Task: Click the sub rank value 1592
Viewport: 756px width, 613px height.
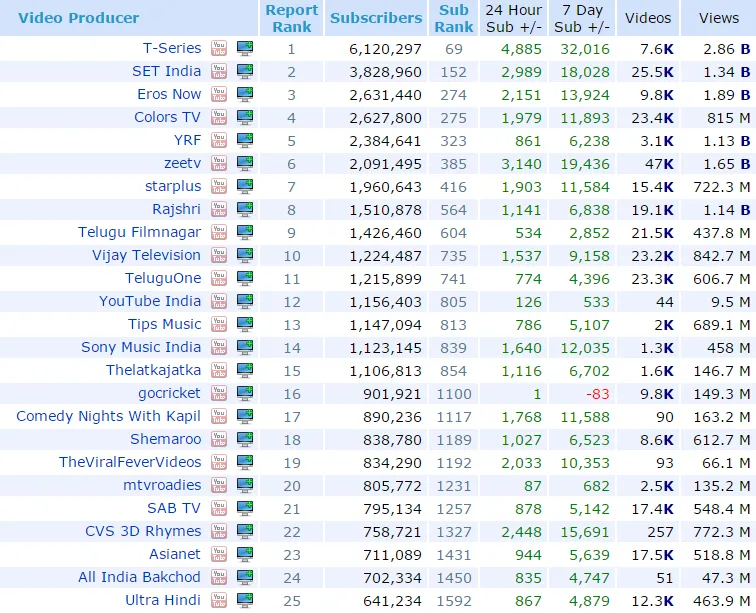Action: 454,601
